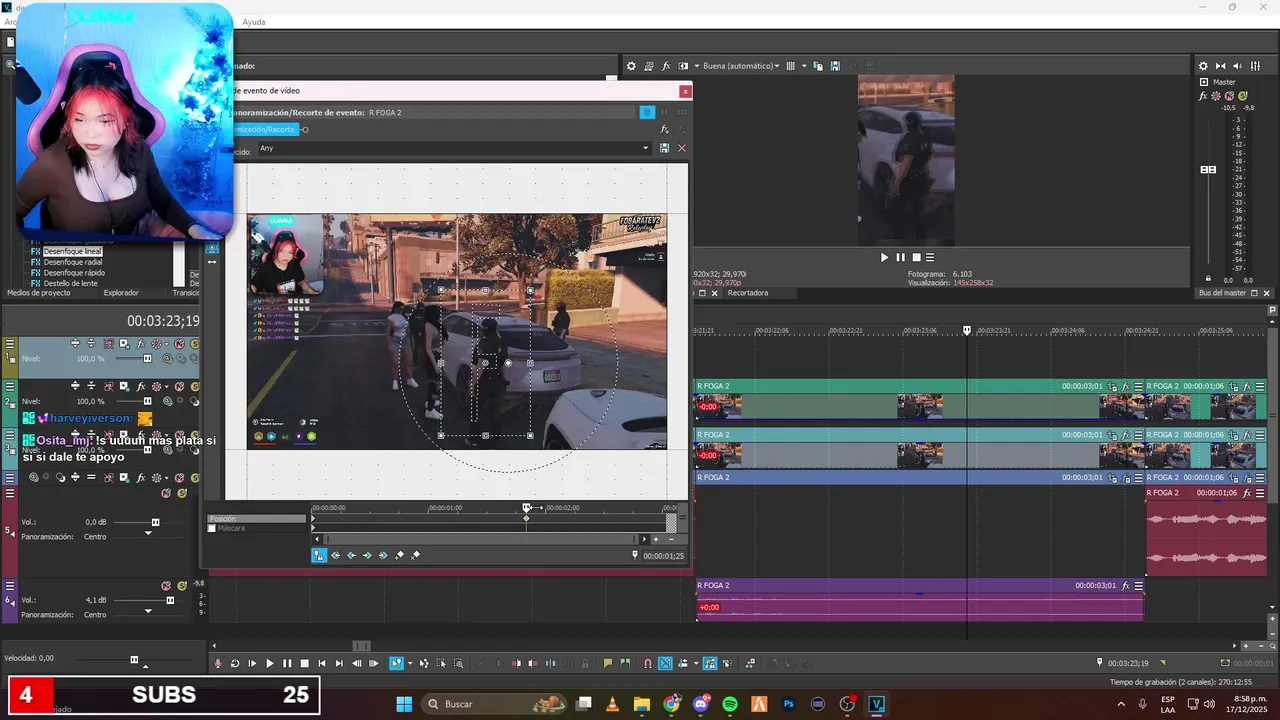Viewport: 1280px width, 720px height.
Task: Play the video preview
Action: [x=884, y=257]
